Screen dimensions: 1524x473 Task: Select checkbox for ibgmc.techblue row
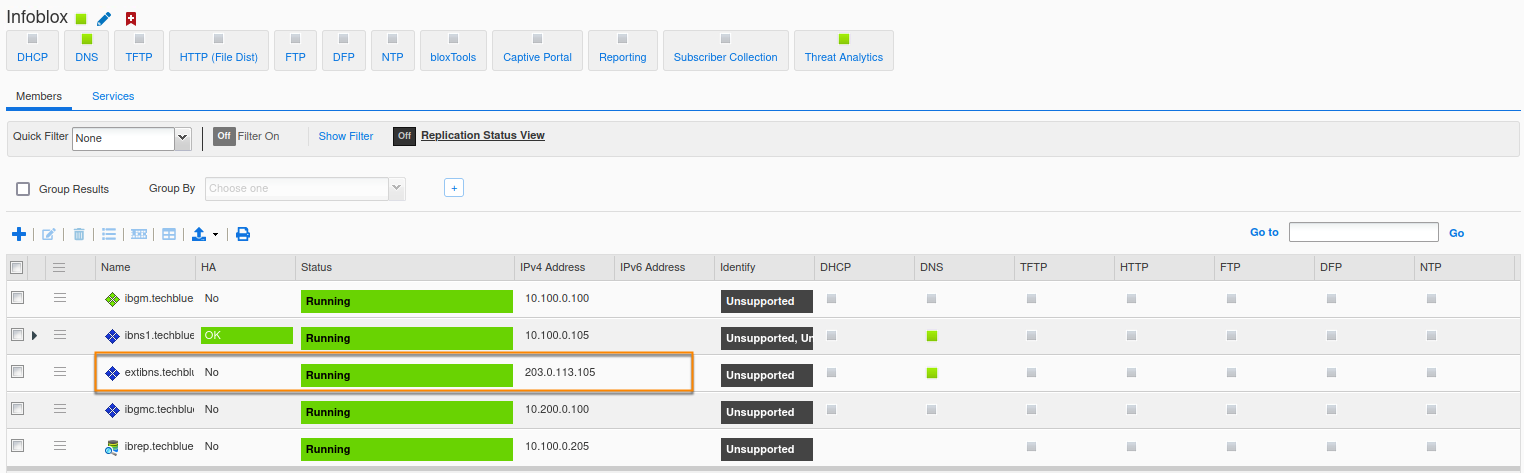(x=16, y=408)
